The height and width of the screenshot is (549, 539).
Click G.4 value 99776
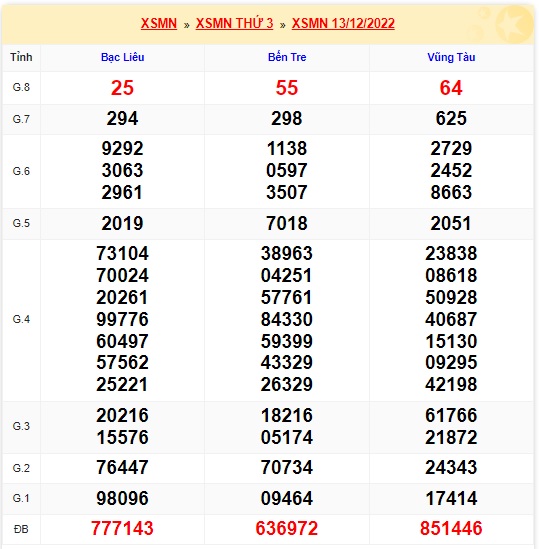tap(123, 319)
